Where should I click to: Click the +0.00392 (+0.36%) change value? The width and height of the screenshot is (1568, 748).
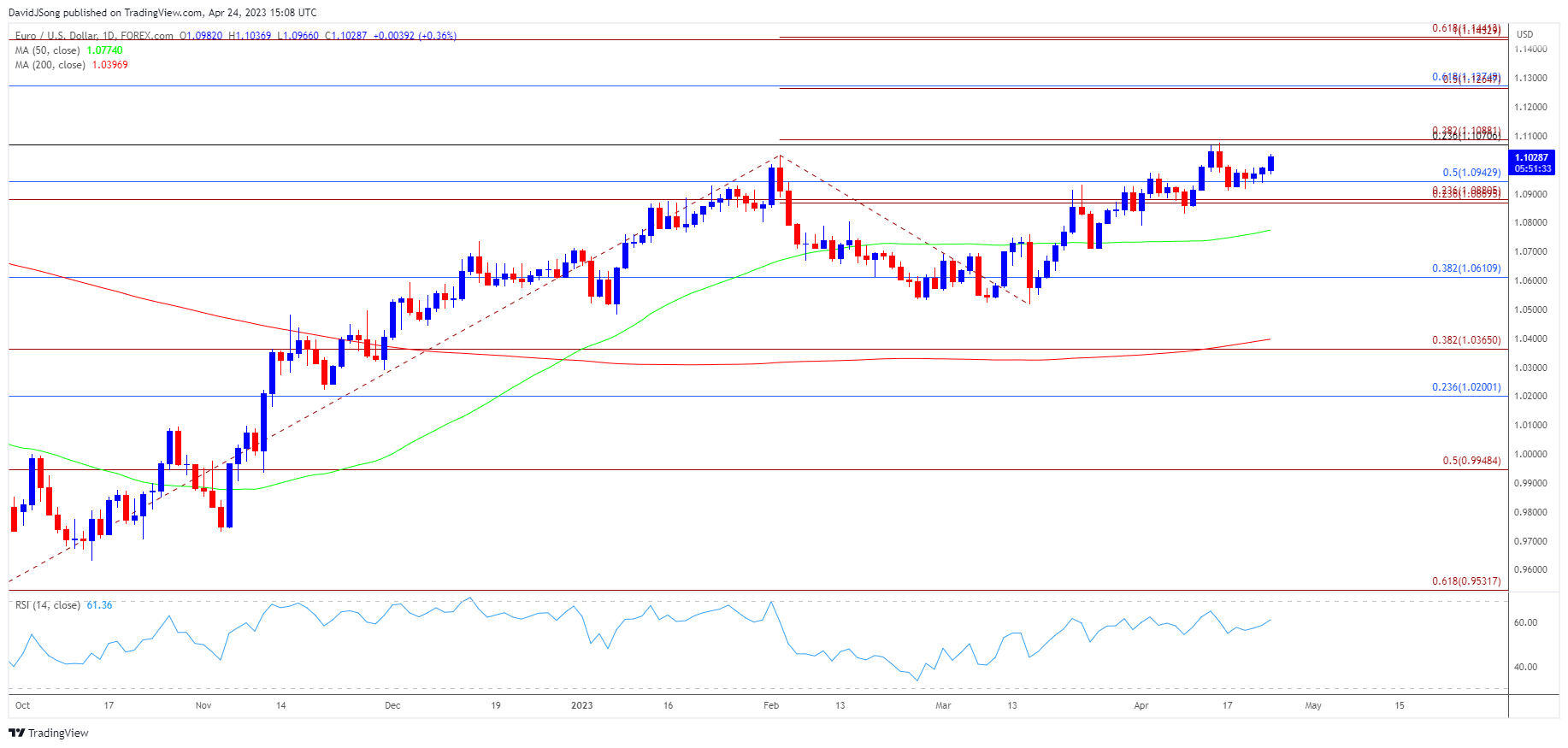click(x=415, y=36)
